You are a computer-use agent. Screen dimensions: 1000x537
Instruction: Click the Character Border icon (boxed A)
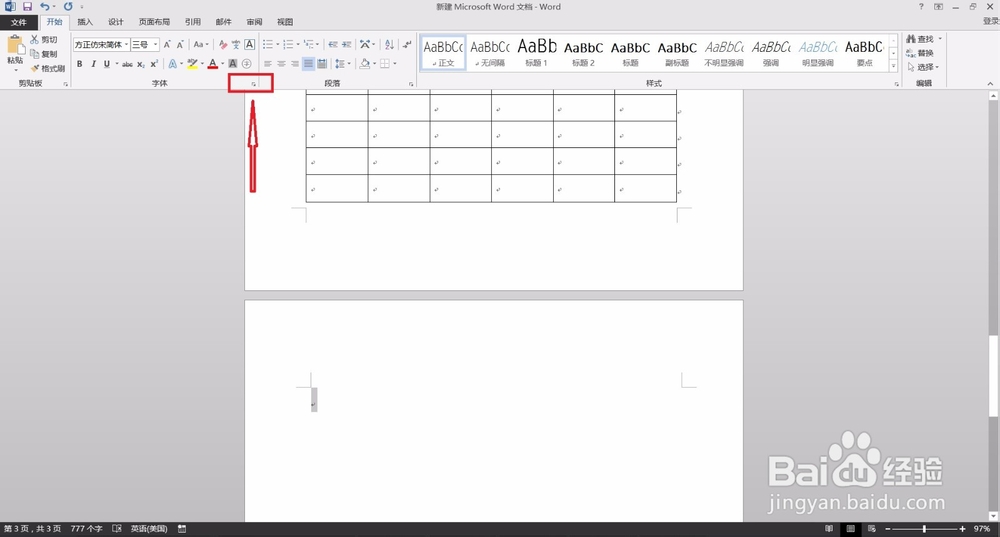point(249,45)
